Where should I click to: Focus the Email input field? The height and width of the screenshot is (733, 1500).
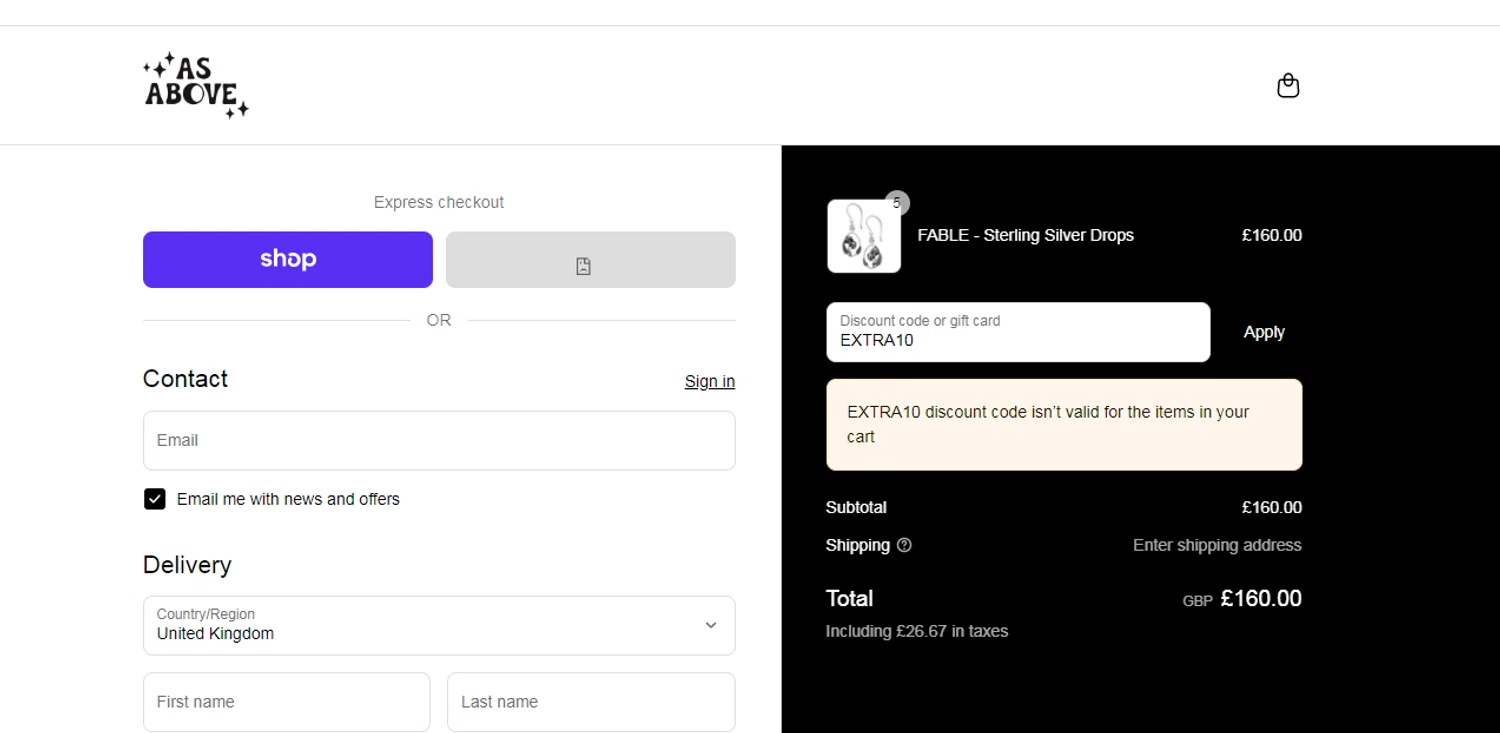(439, 440)
